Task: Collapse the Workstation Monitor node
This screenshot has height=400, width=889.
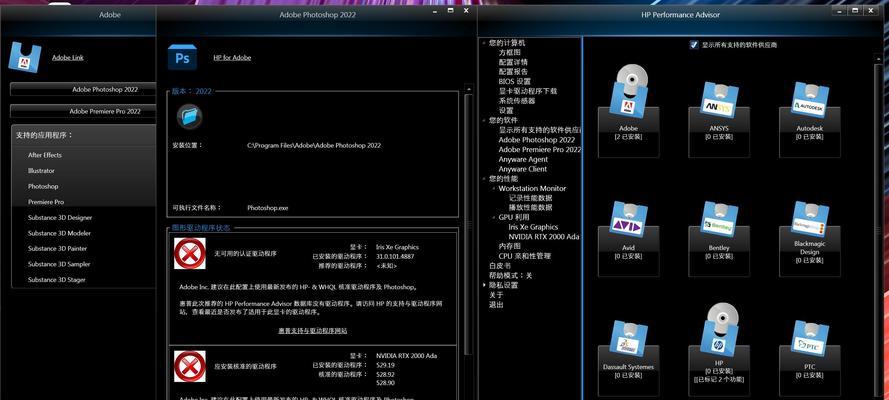Action: click(493, 189)
